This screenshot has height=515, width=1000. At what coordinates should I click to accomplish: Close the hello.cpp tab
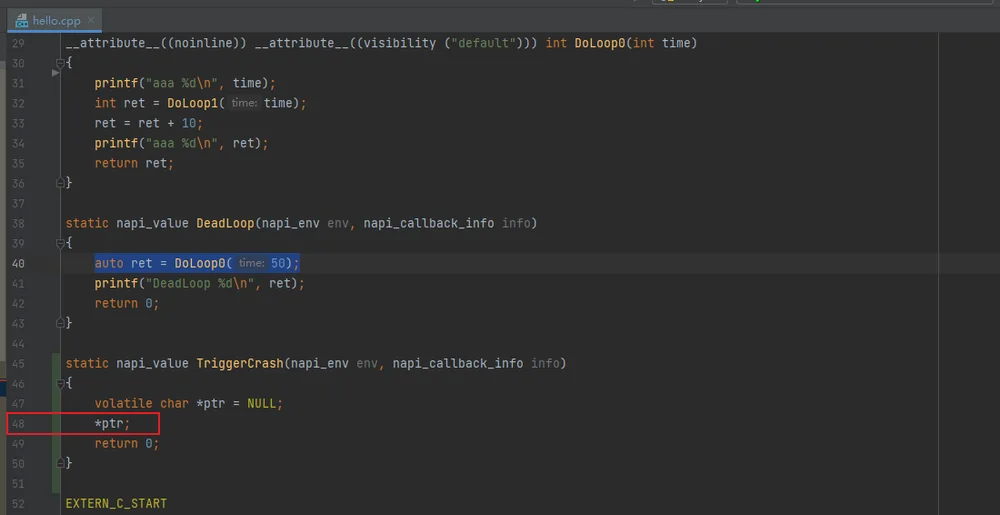click(92, 20)
